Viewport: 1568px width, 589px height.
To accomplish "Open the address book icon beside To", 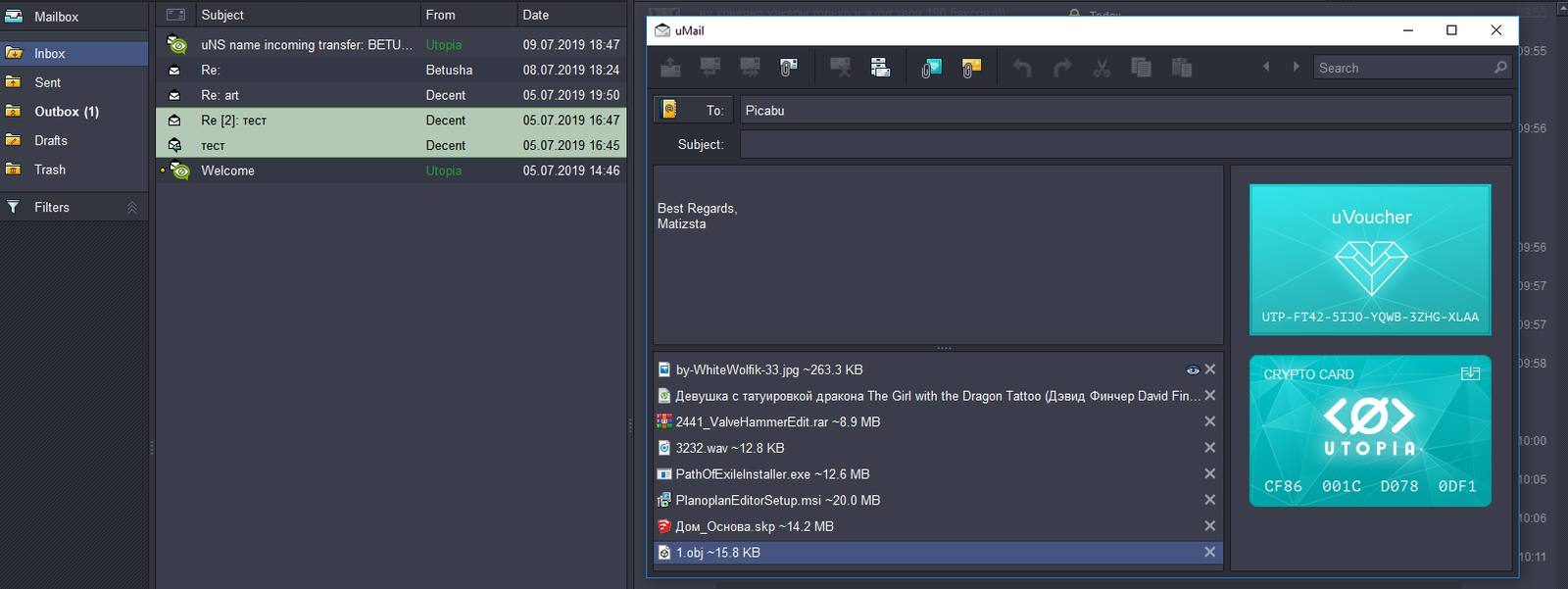I will click(x=670, y=110).
